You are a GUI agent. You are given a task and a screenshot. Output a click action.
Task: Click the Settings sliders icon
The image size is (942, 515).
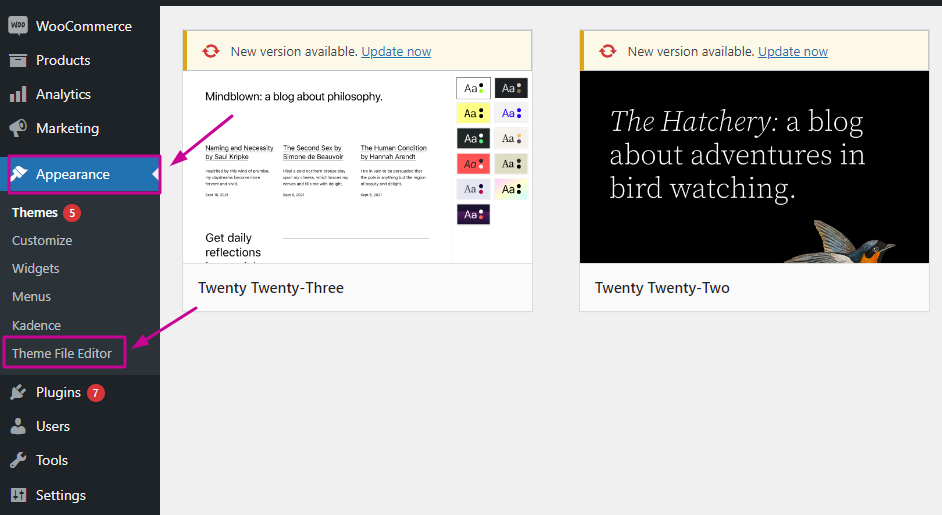(18, 495)
